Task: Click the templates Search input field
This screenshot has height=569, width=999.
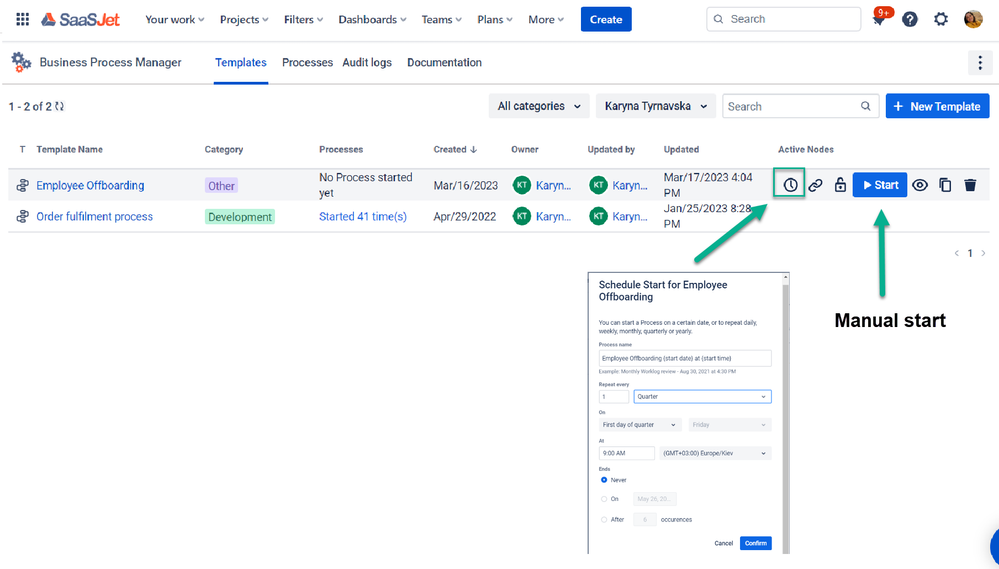Action: pyautogui.click(x=800, y=106)
